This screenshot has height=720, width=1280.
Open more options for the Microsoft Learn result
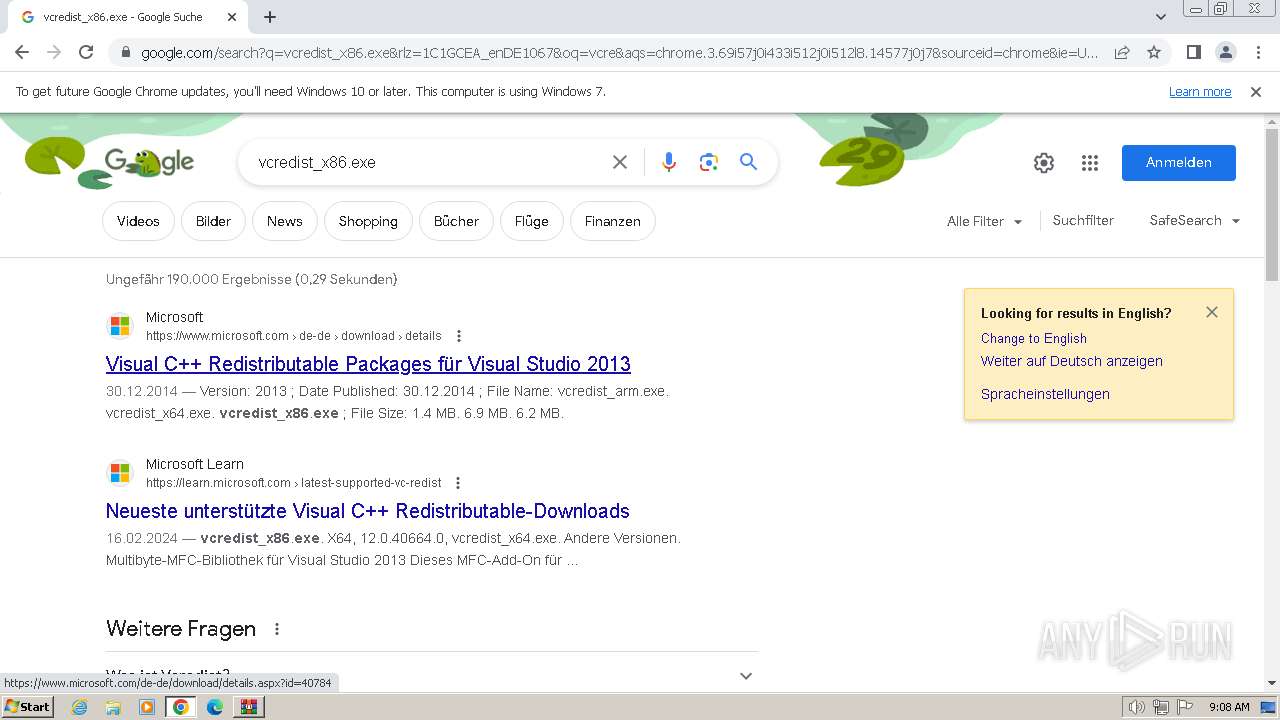458,483
